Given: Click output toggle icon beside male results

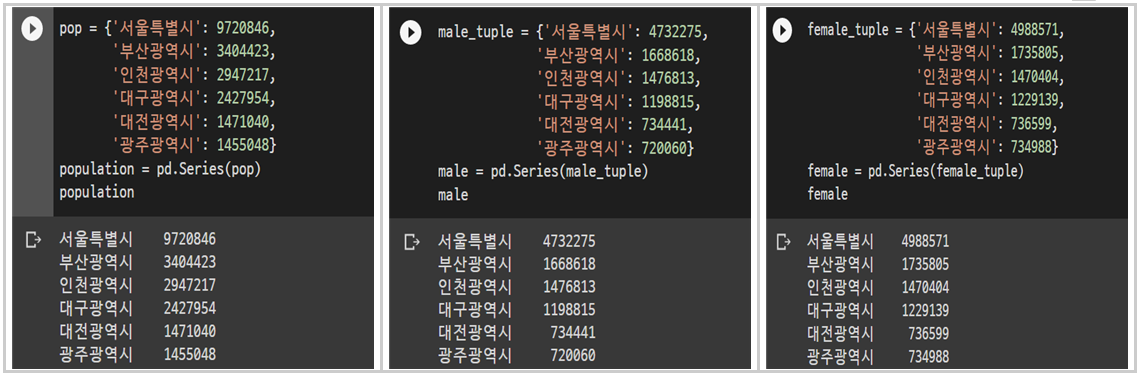Looking at the screenshot, I should pos(411,242).
